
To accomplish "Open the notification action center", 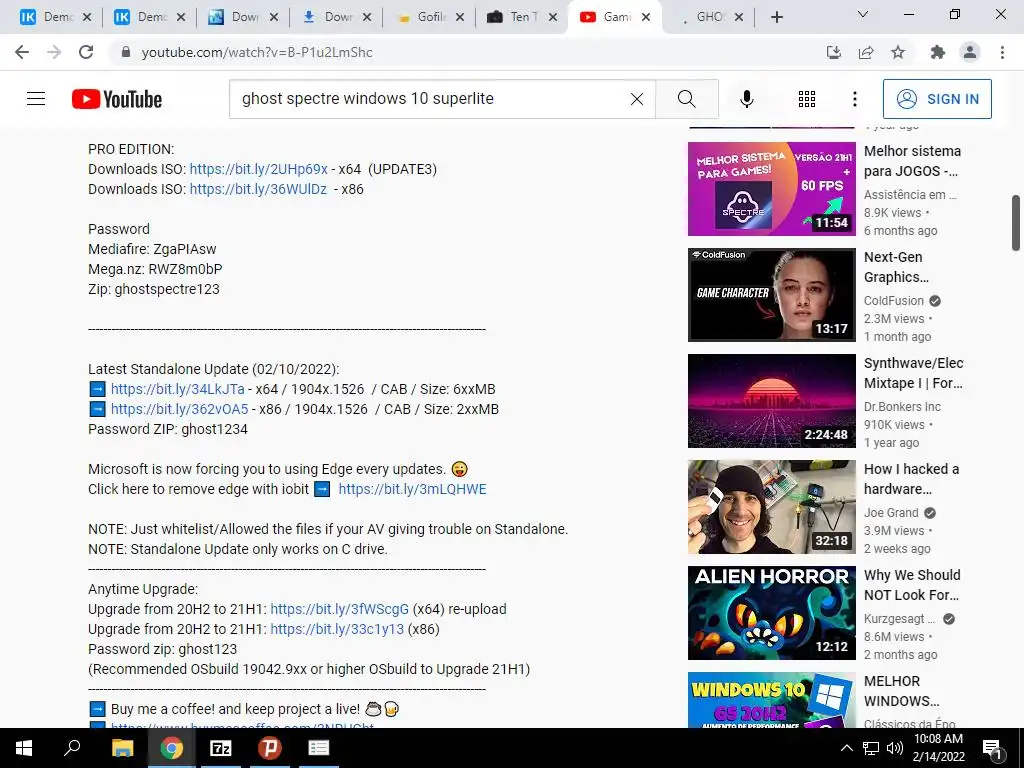I will (x=993, y=749).
